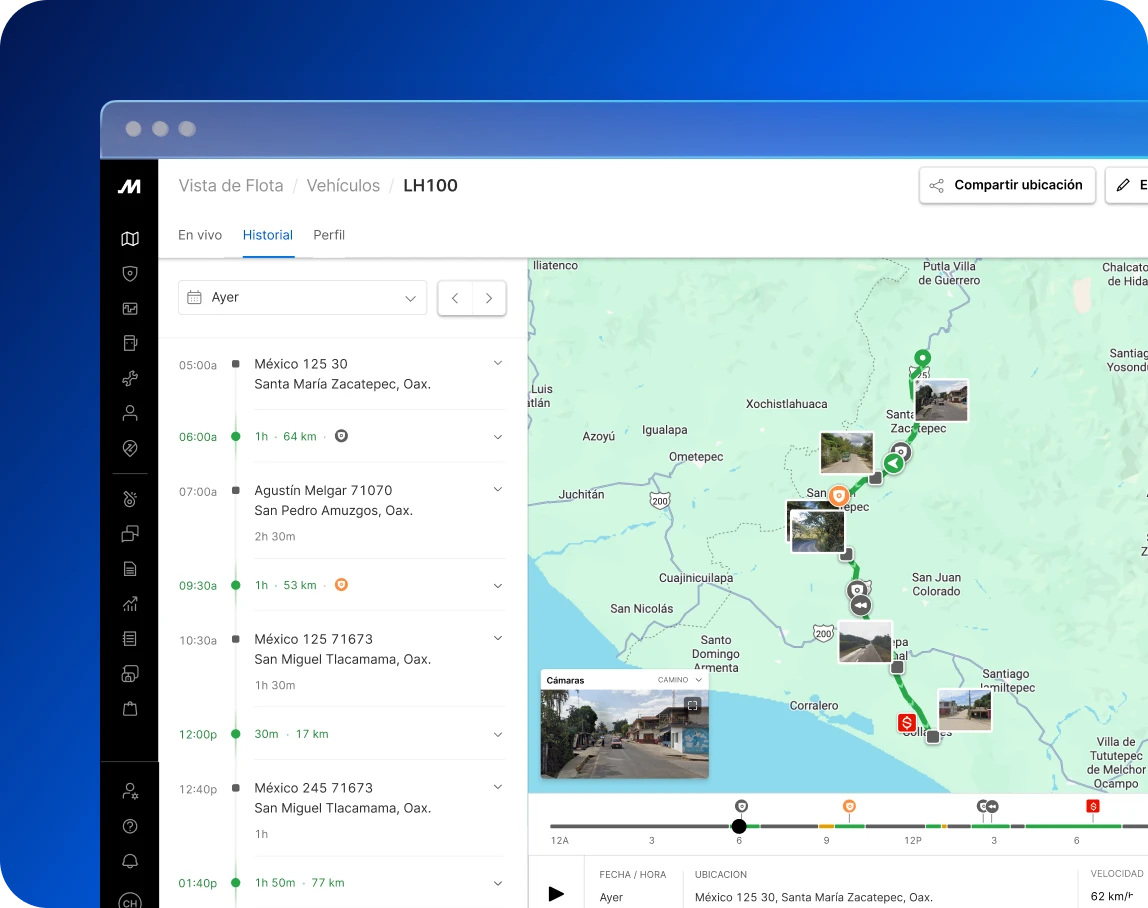
Task: Switch to the En vivo tab
Action: tap(200, 235)
